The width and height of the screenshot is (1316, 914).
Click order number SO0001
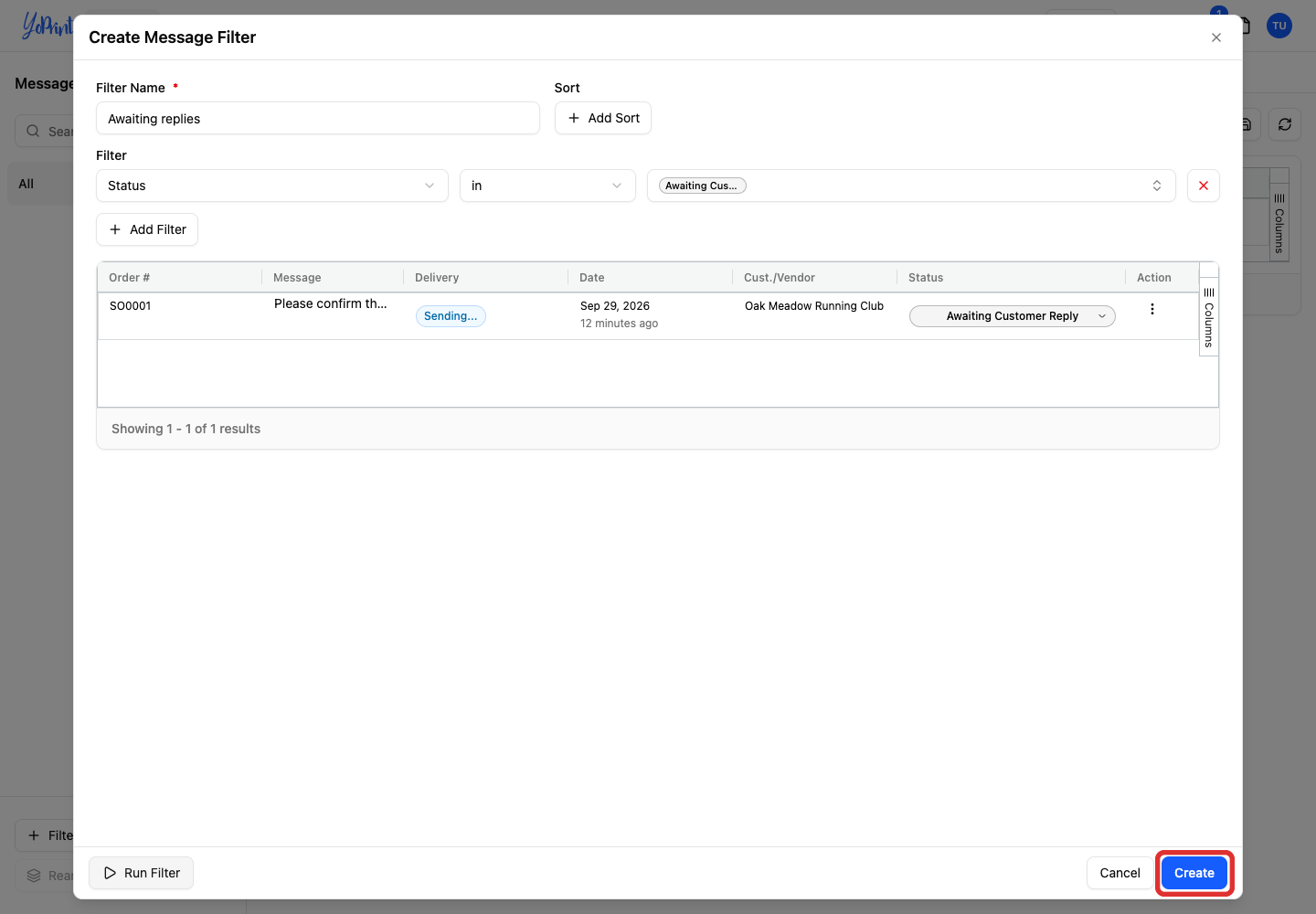pyautogui.click(x=131, y=306)
